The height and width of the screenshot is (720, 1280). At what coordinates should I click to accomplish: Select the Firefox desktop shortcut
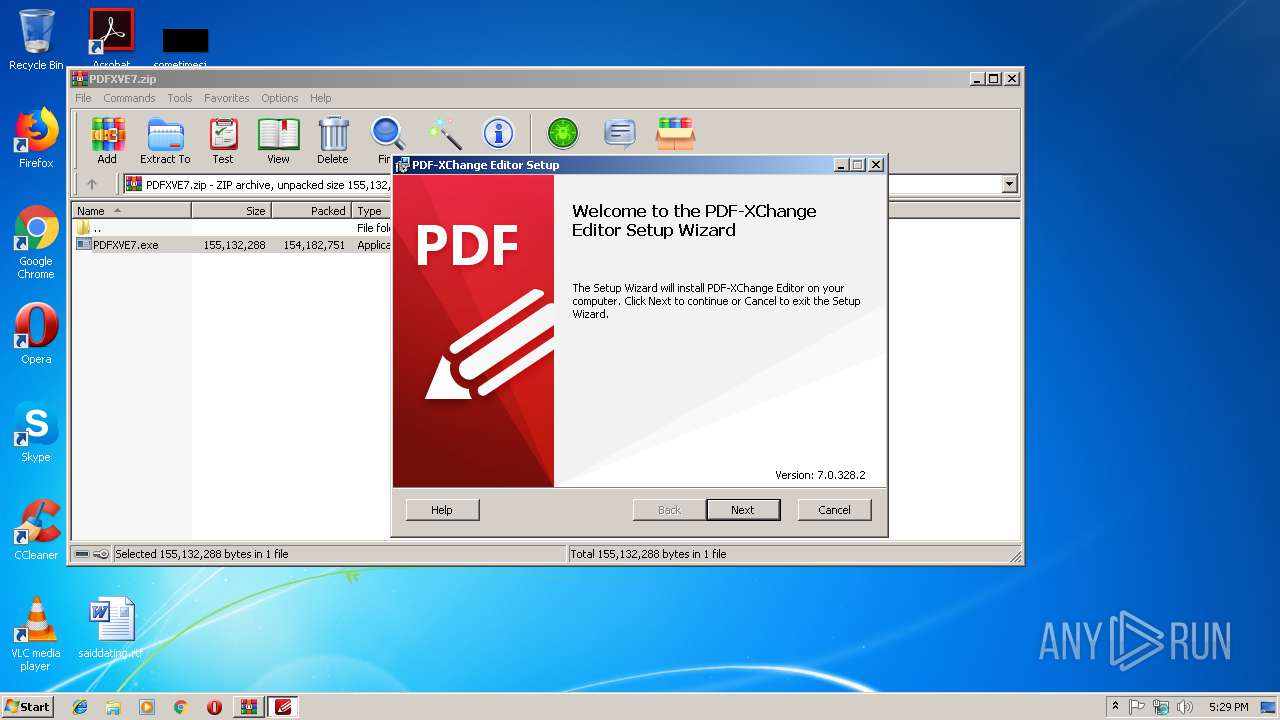(x=36, y=138)
